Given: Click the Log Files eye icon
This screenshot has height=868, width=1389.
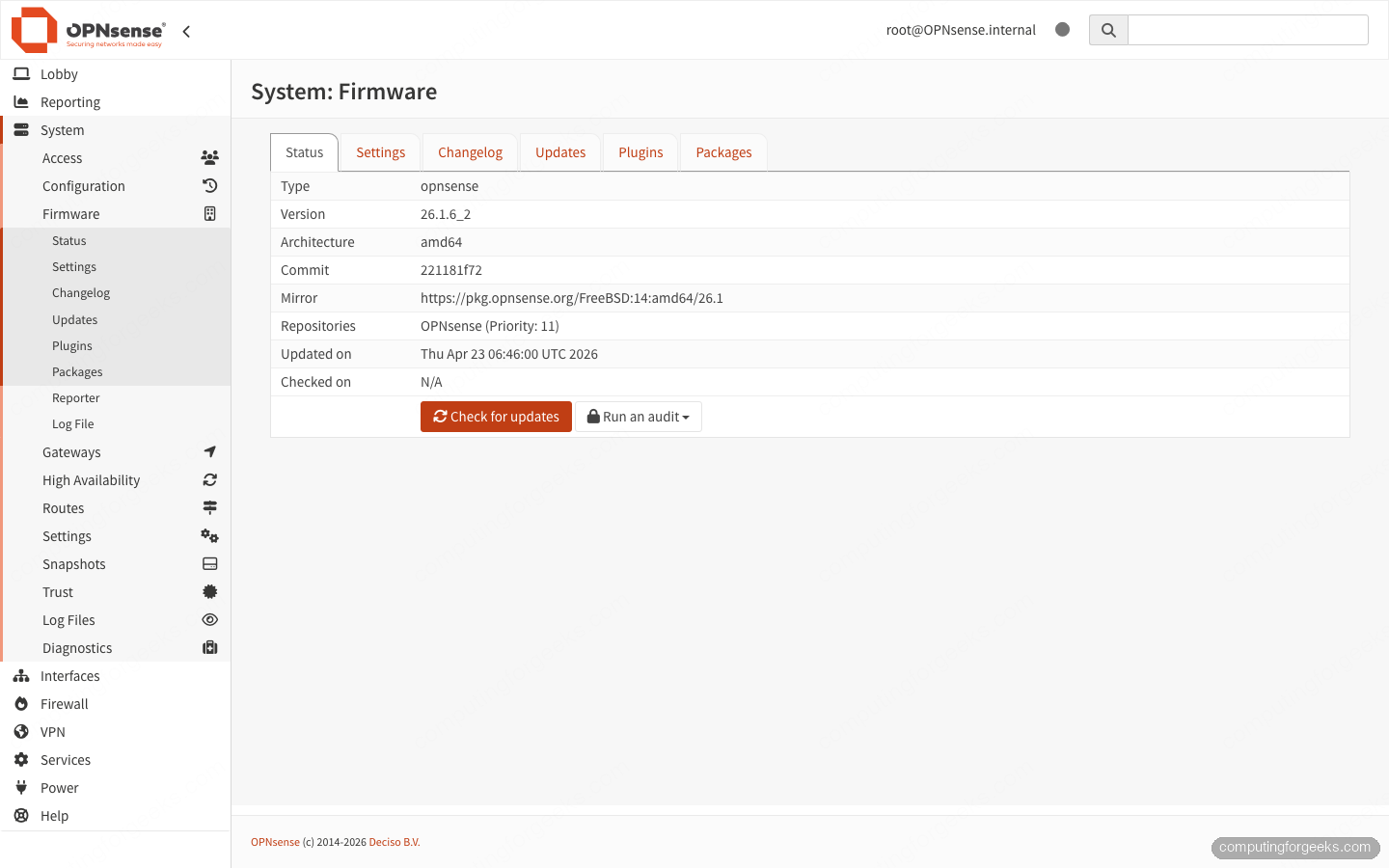Looking at the screenshot, I should (x=209, y=620).
